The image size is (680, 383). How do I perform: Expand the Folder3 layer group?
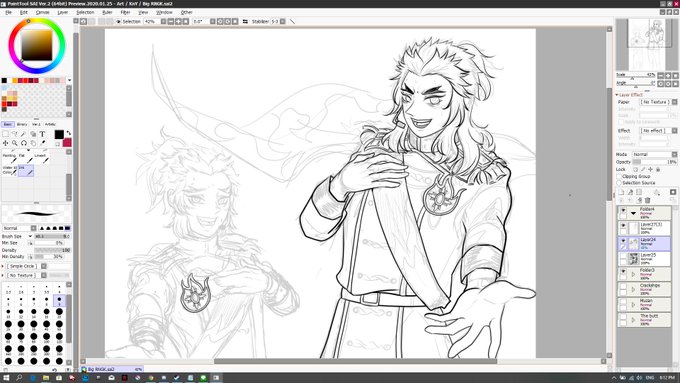pyautogui.click(x=633, y=274)
